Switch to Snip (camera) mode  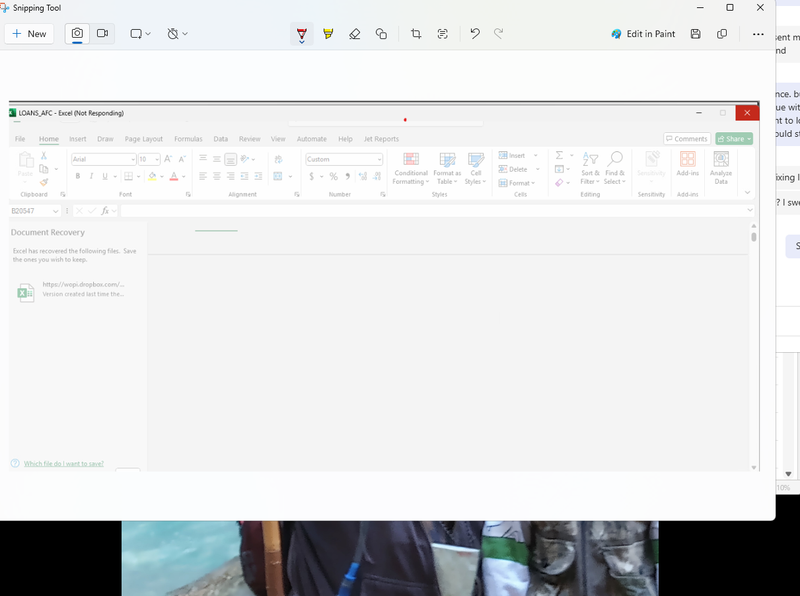coord(77,34)
